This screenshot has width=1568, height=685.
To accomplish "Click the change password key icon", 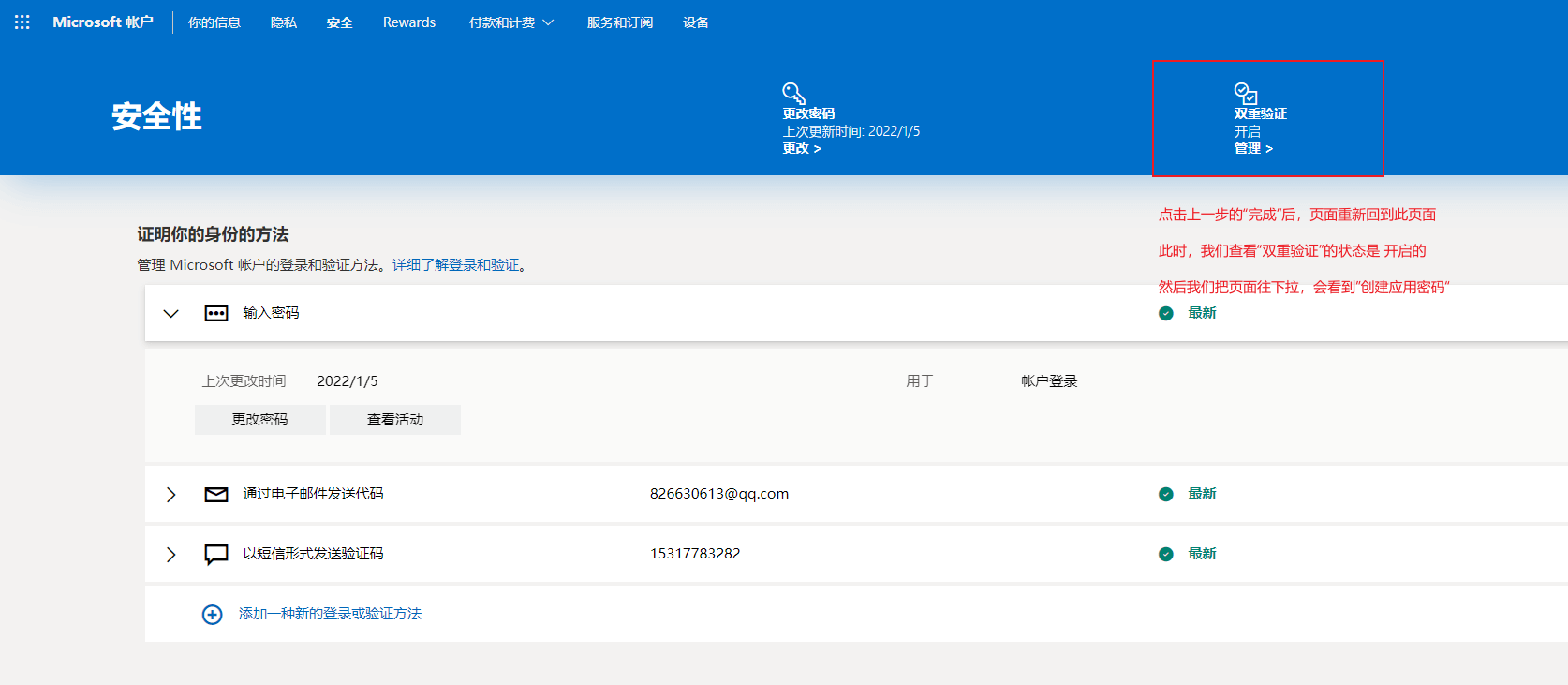I will (793, 93).
